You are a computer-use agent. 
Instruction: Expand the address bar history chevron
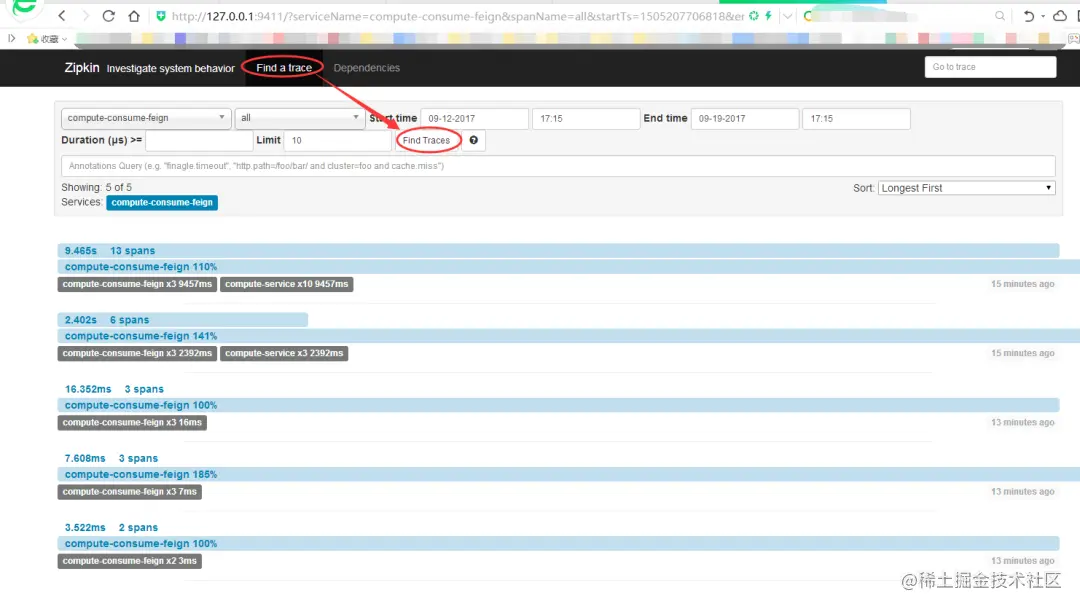[787, 16]
